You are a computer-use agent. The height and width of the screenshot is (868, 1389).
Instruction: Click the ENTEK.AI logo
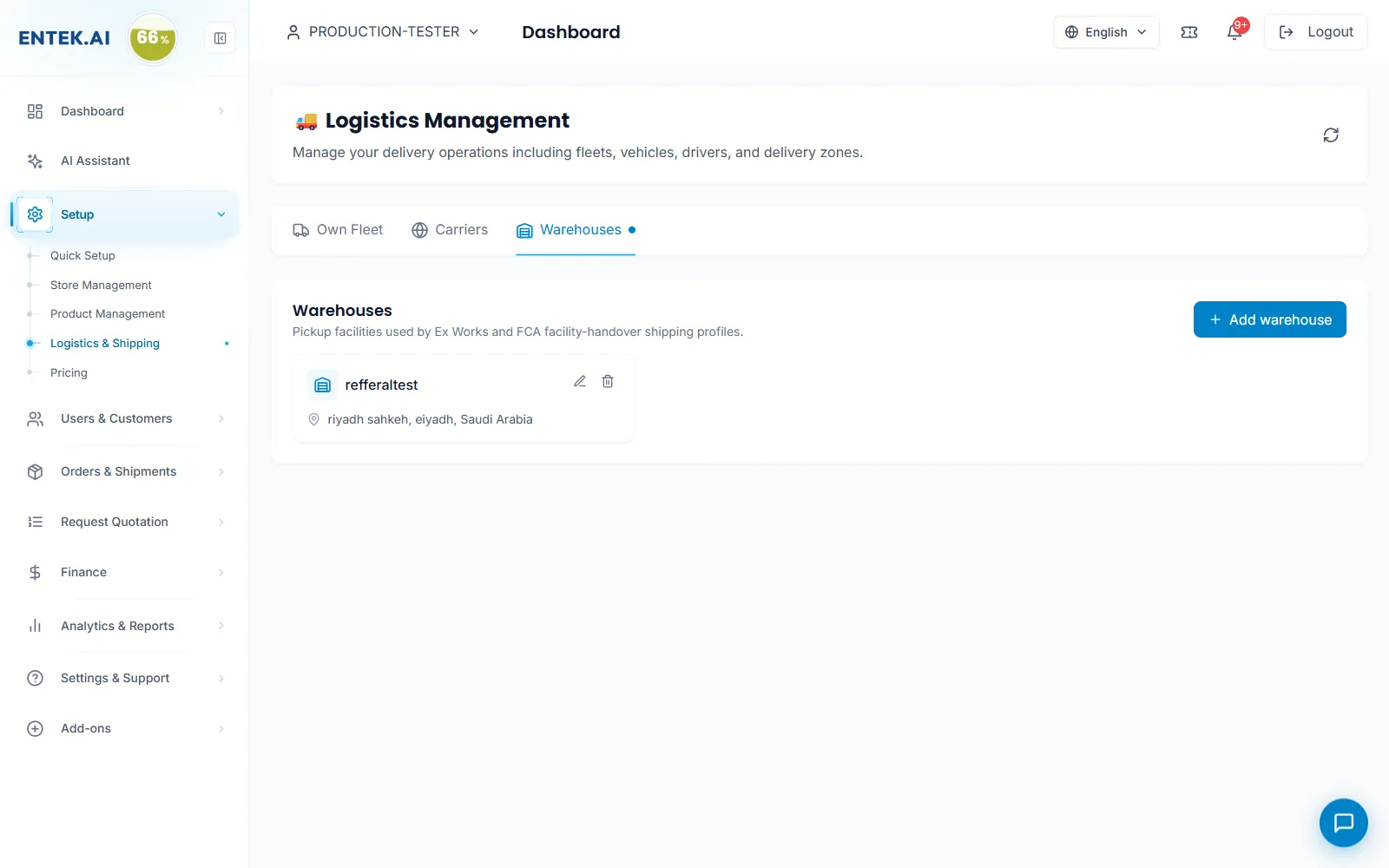pyautogui.click(x=64, y=38)
